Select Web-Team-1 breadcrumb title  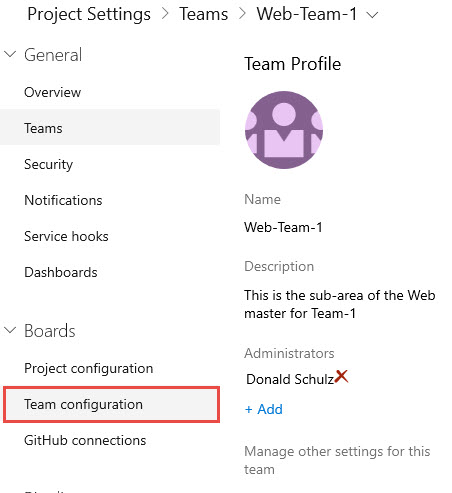[306, 14]
